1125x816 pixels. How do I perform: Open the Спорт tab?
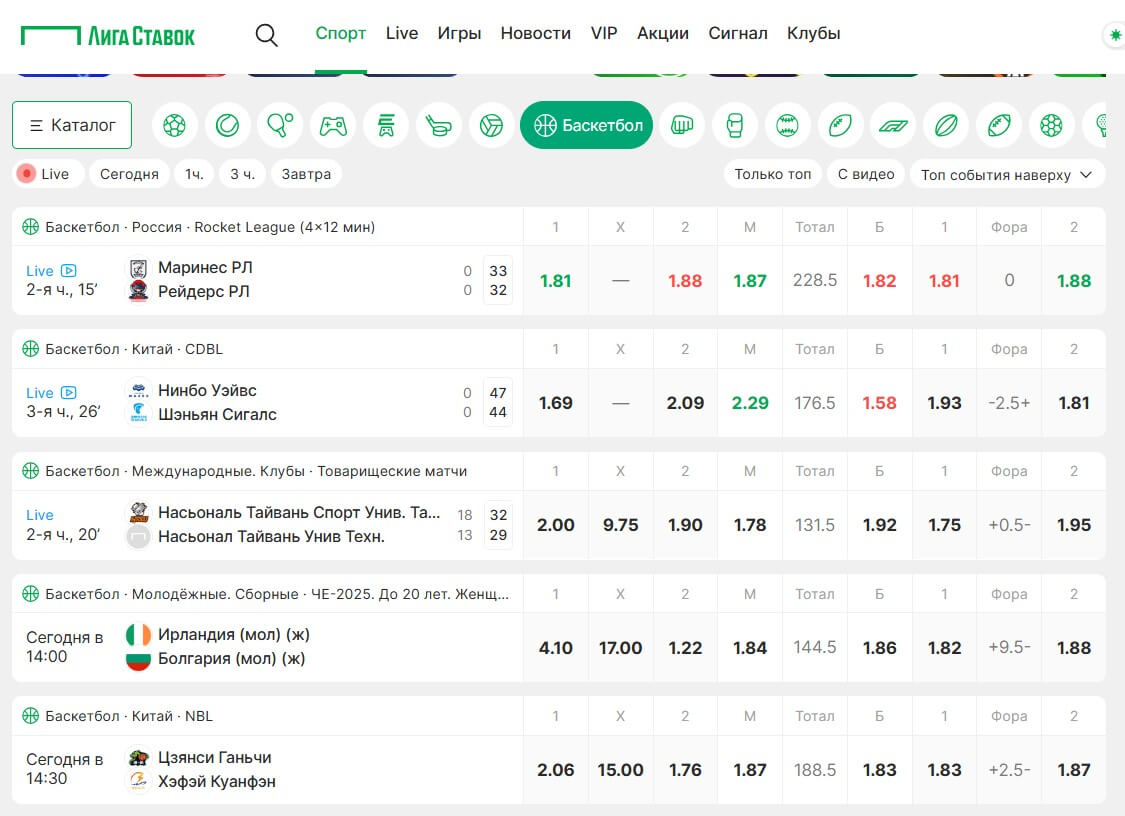[x=341, y=33]
